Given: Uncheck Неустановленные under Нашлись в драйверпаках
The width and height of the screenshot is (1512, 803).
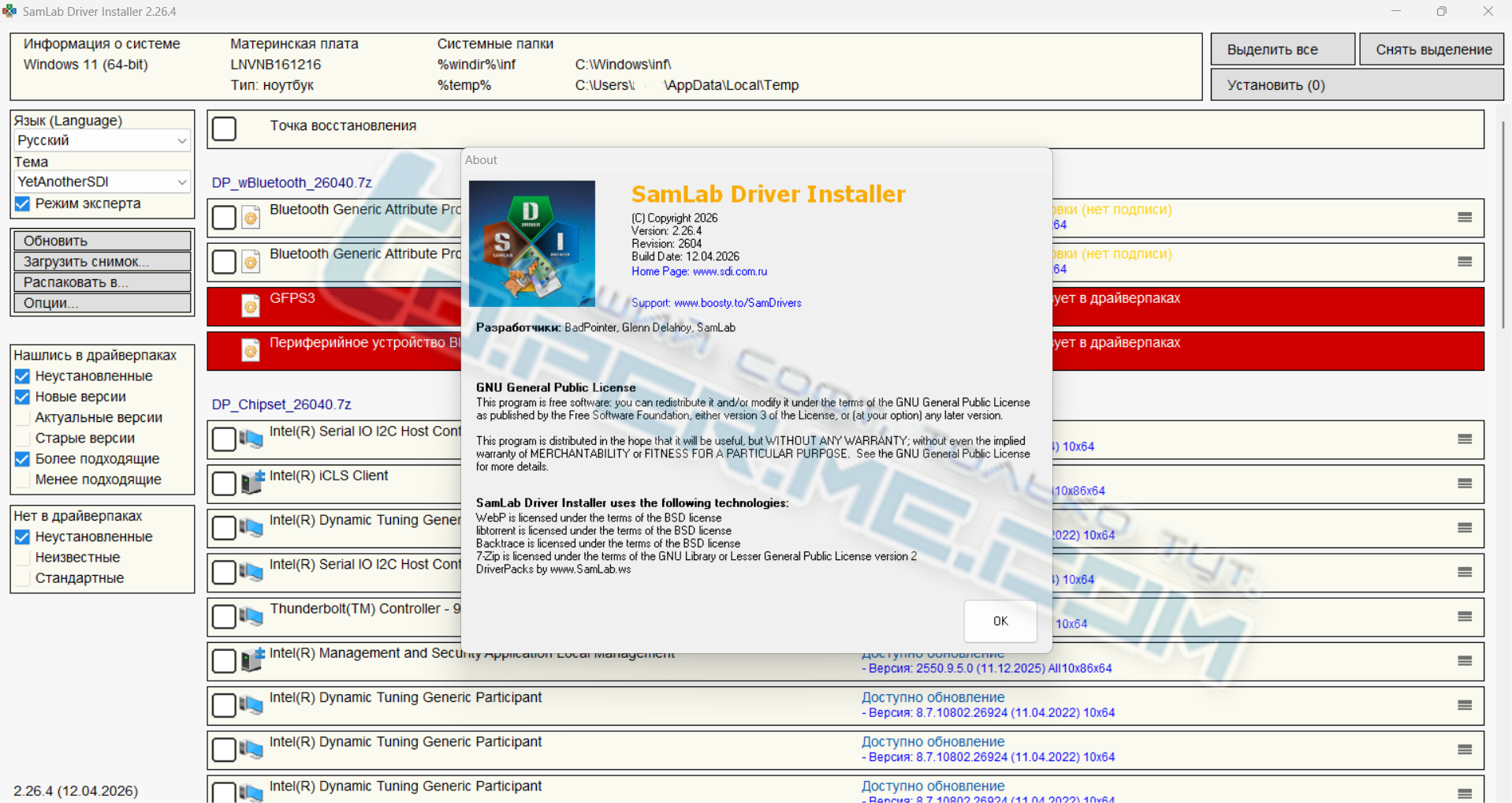Looking at the screenshot, I should coord(22,376).
